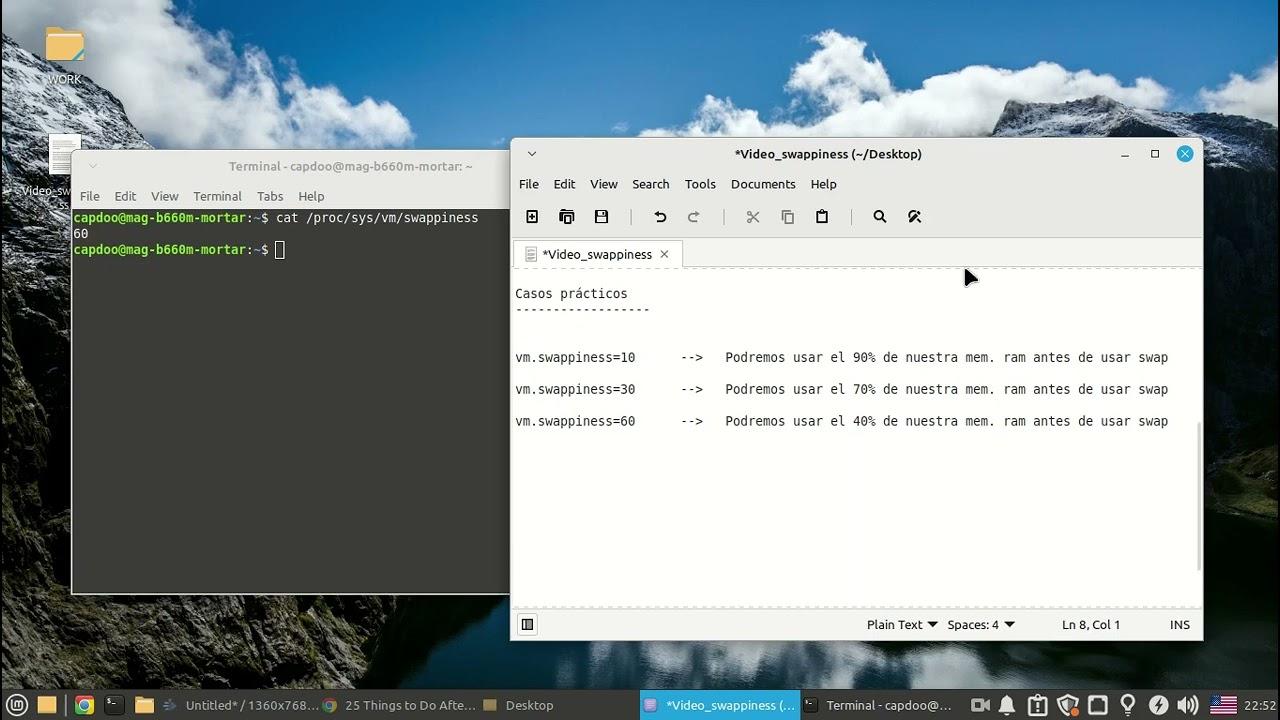1280x720 pixels.
Task: Open the window menu via the title bar chevron
Action: click(x=531, y=153)
